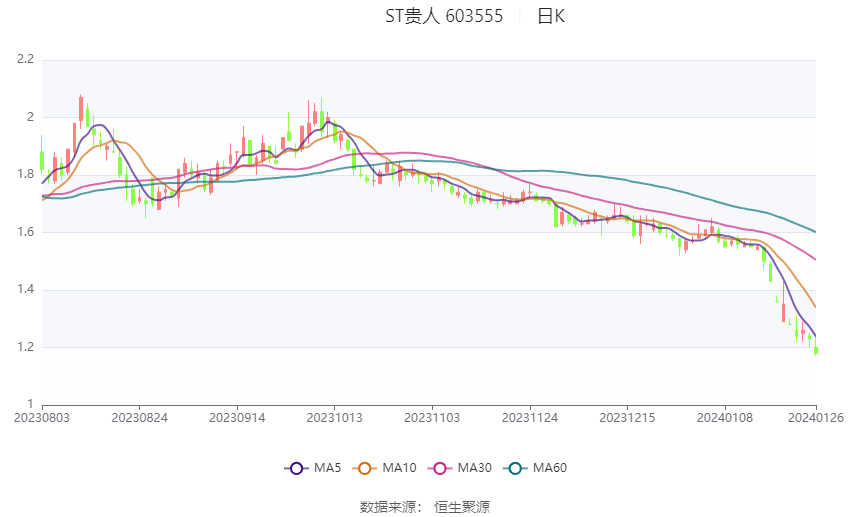
Task: Toggle the MA5 legend series
Action: click(313, 468)
